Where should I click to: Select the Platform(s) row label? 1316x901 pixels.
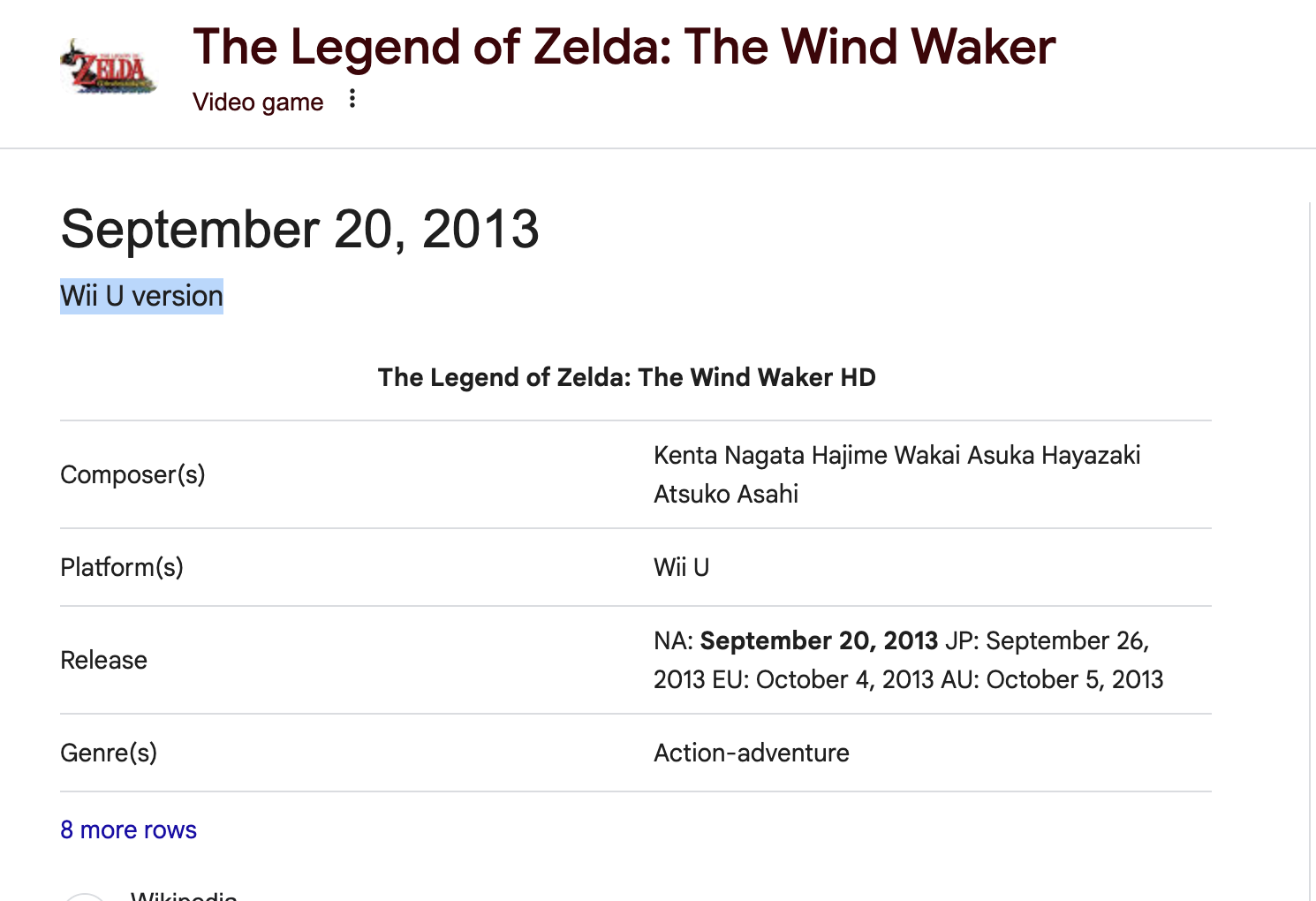point(122,567)
